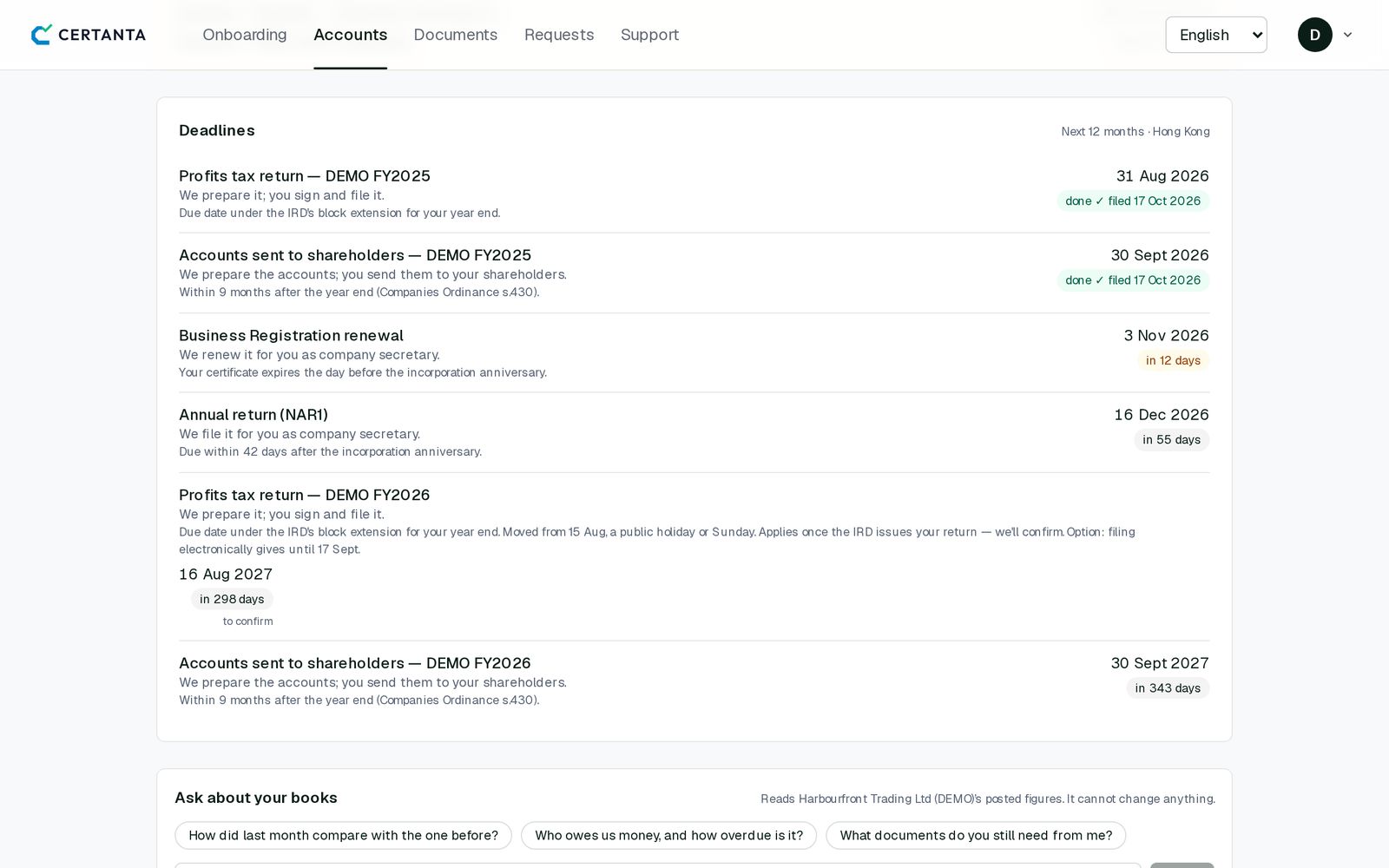The width and height of the screenshot is (1389, 868).
Task: Click the "16 Aug 2027" due date
Action: (226, 575)
